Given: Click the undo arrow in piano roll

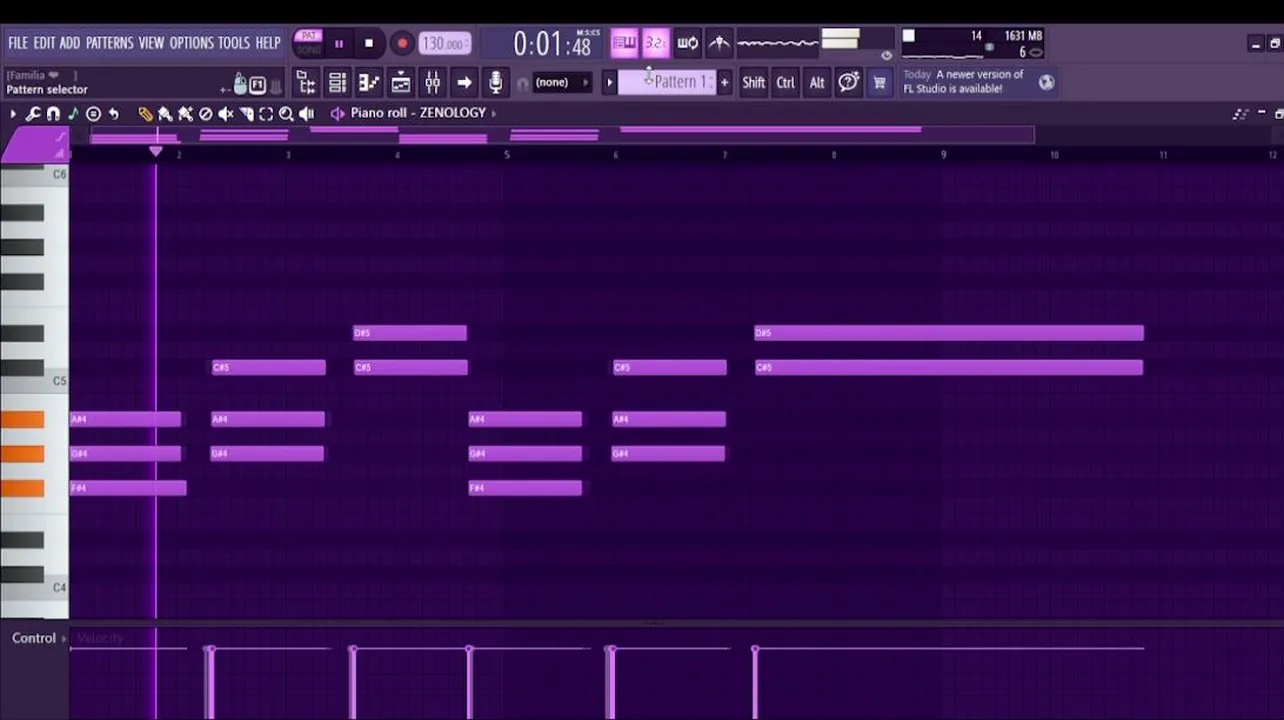Looking at the screenshot, I should click(113, 114).
